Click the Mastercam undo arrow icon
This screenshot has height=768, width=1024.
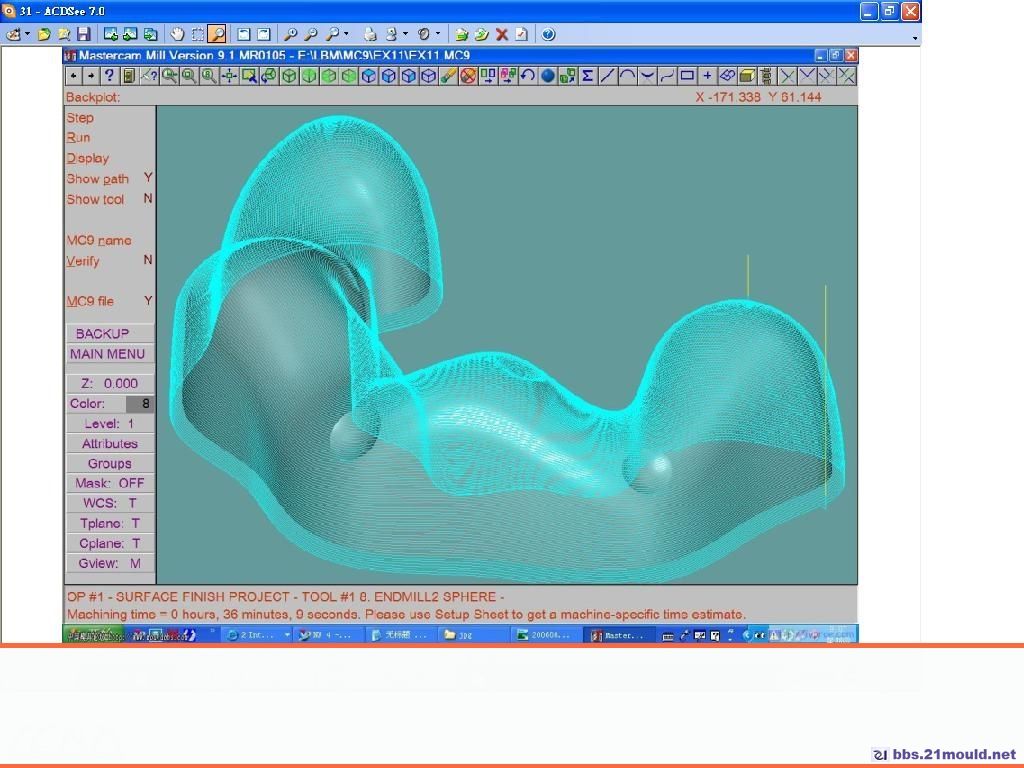(528, 76)
